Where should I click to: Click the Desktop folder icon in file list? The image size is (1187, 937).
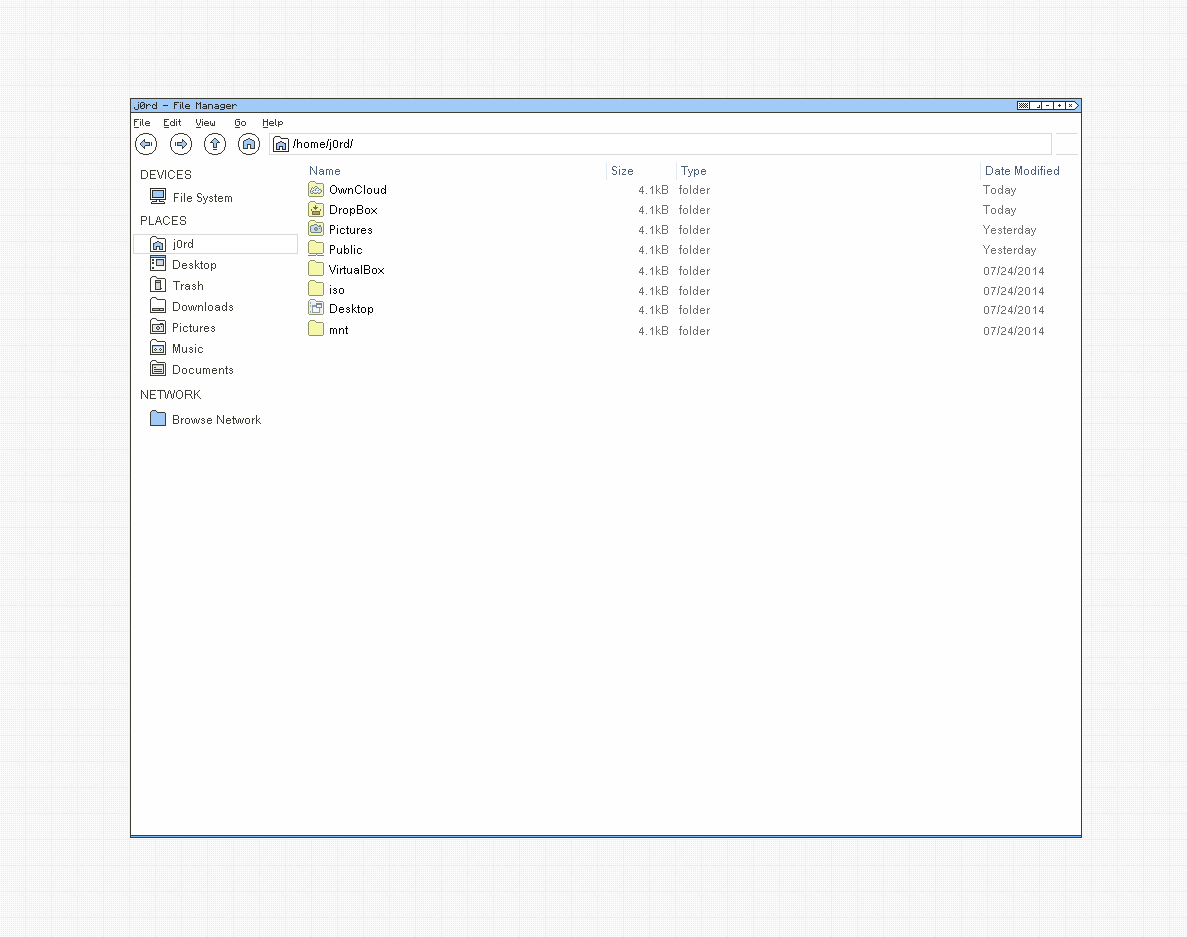tap(316, 308)
